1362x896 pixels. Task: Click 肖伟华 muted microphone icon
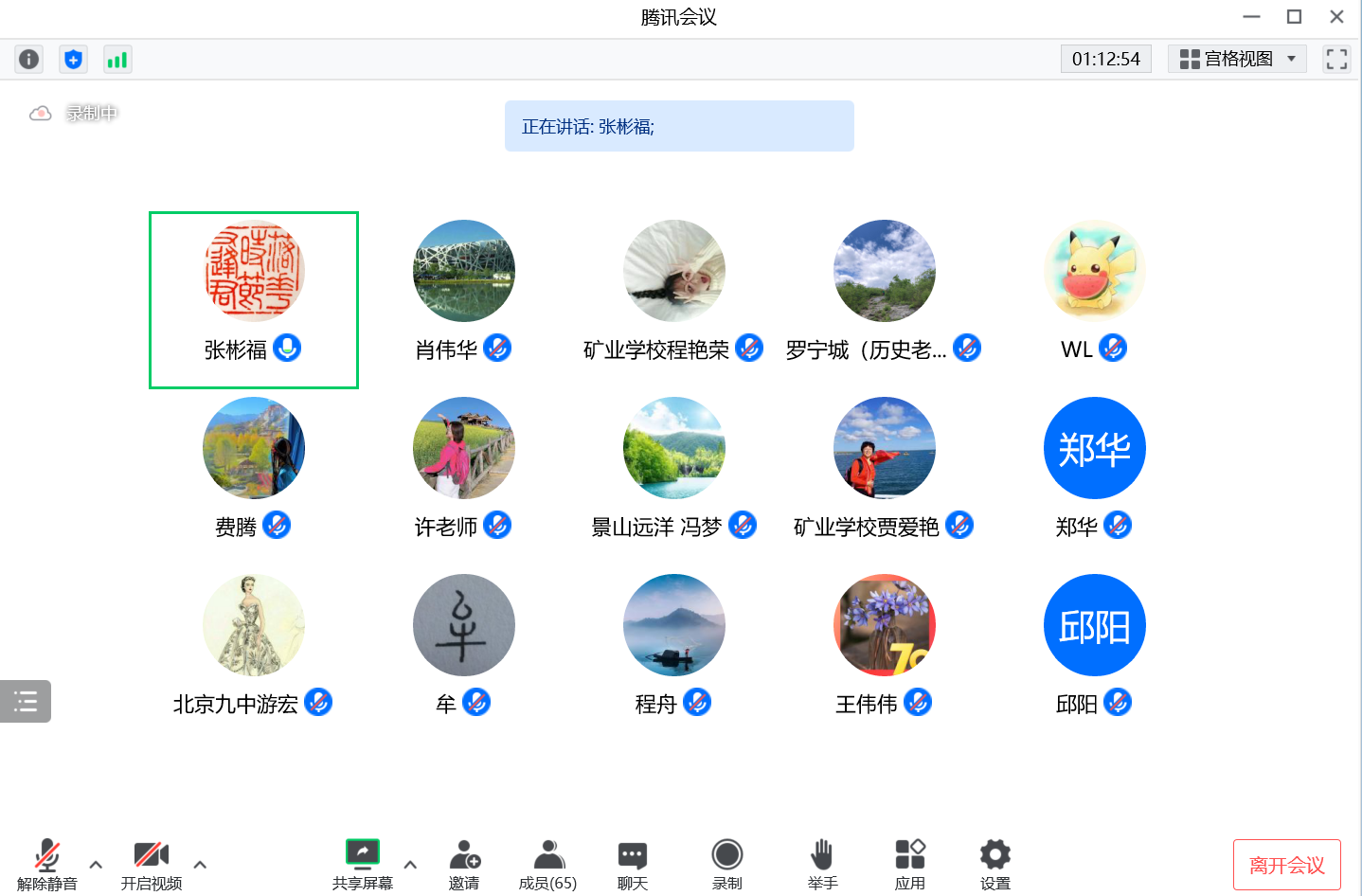[x=497, y=349]
